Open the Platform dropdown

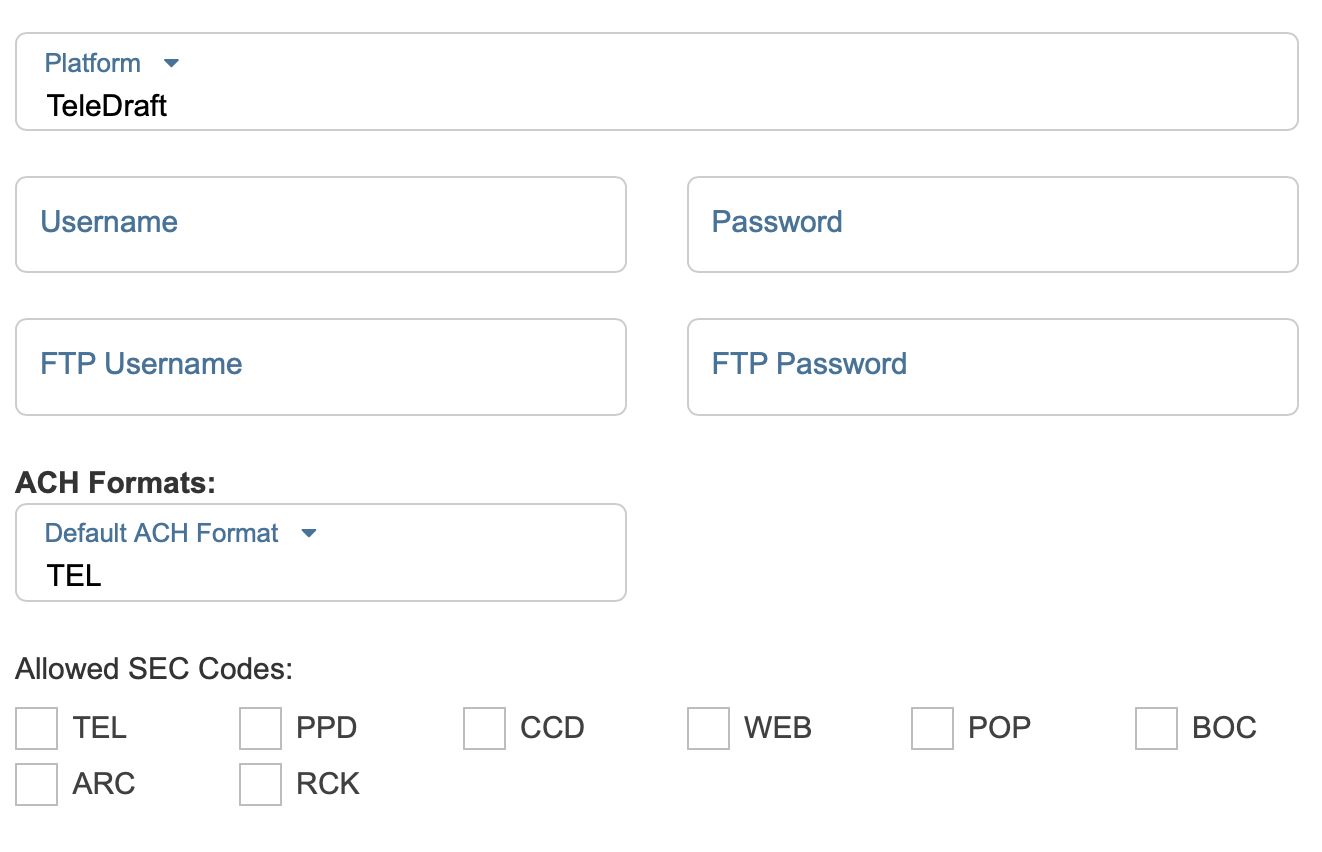point(656,82)
